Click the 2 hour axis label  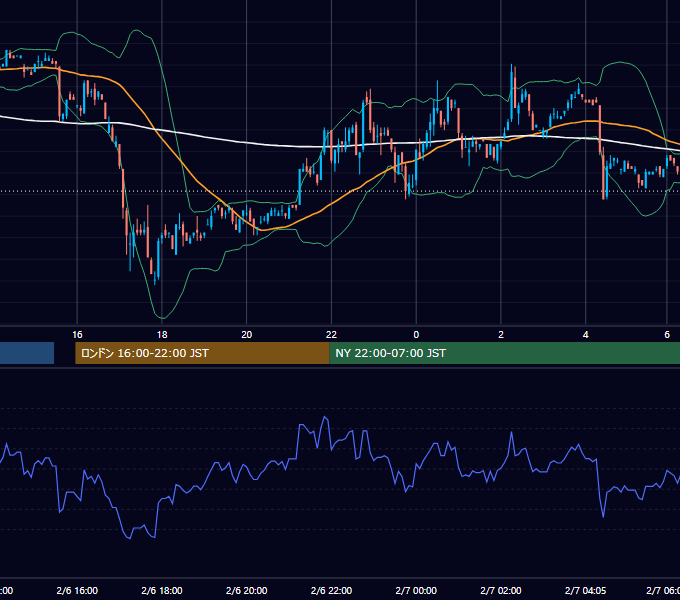click(x=501, y=335)
